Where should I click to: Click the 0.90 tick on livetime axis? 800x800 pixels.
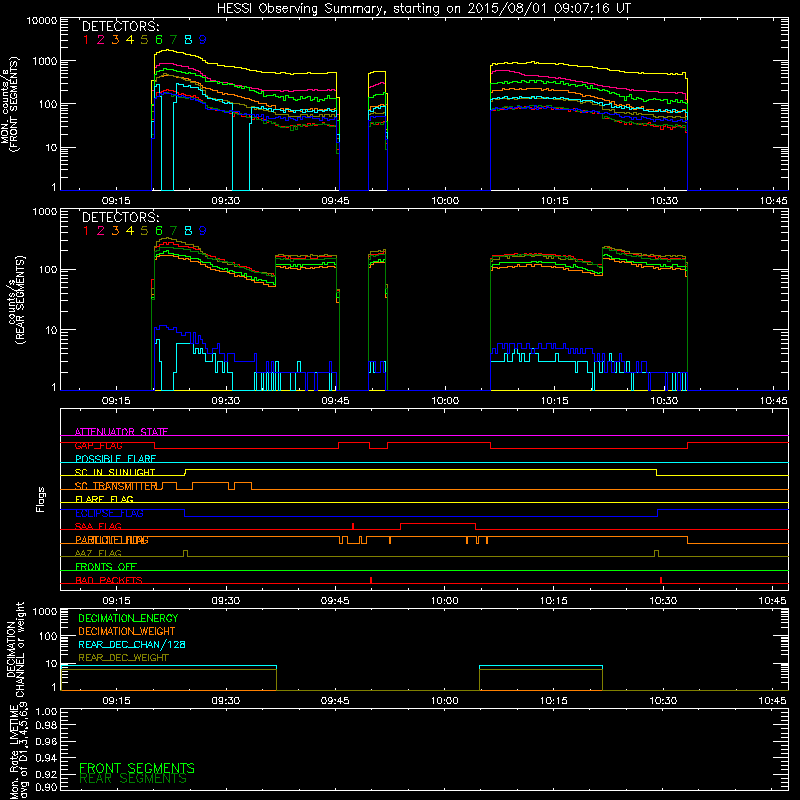pos(46,787)
